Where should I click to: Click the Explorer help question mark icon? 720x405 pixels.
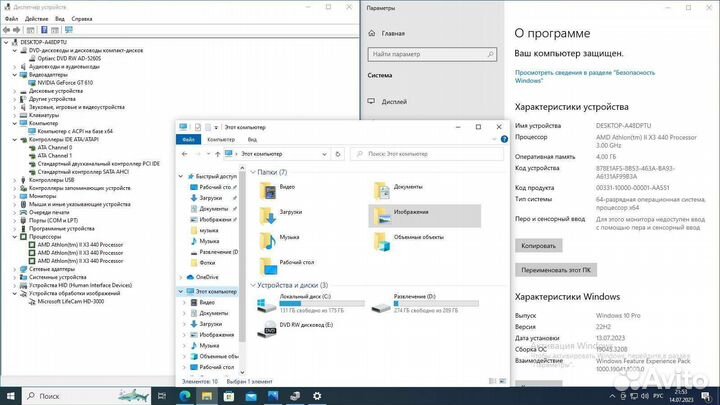point(504,139)
